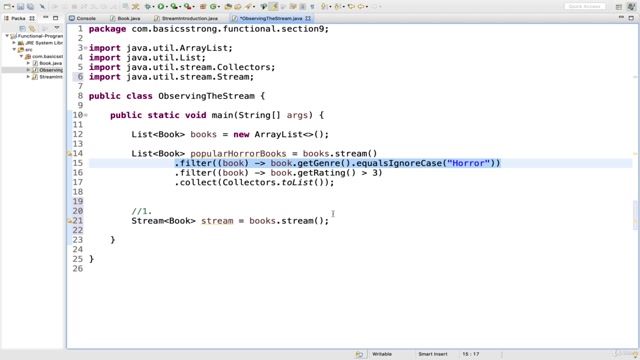
Task: Open the Package Explorer View Menu triangle
Action: (x=57, y=28)
